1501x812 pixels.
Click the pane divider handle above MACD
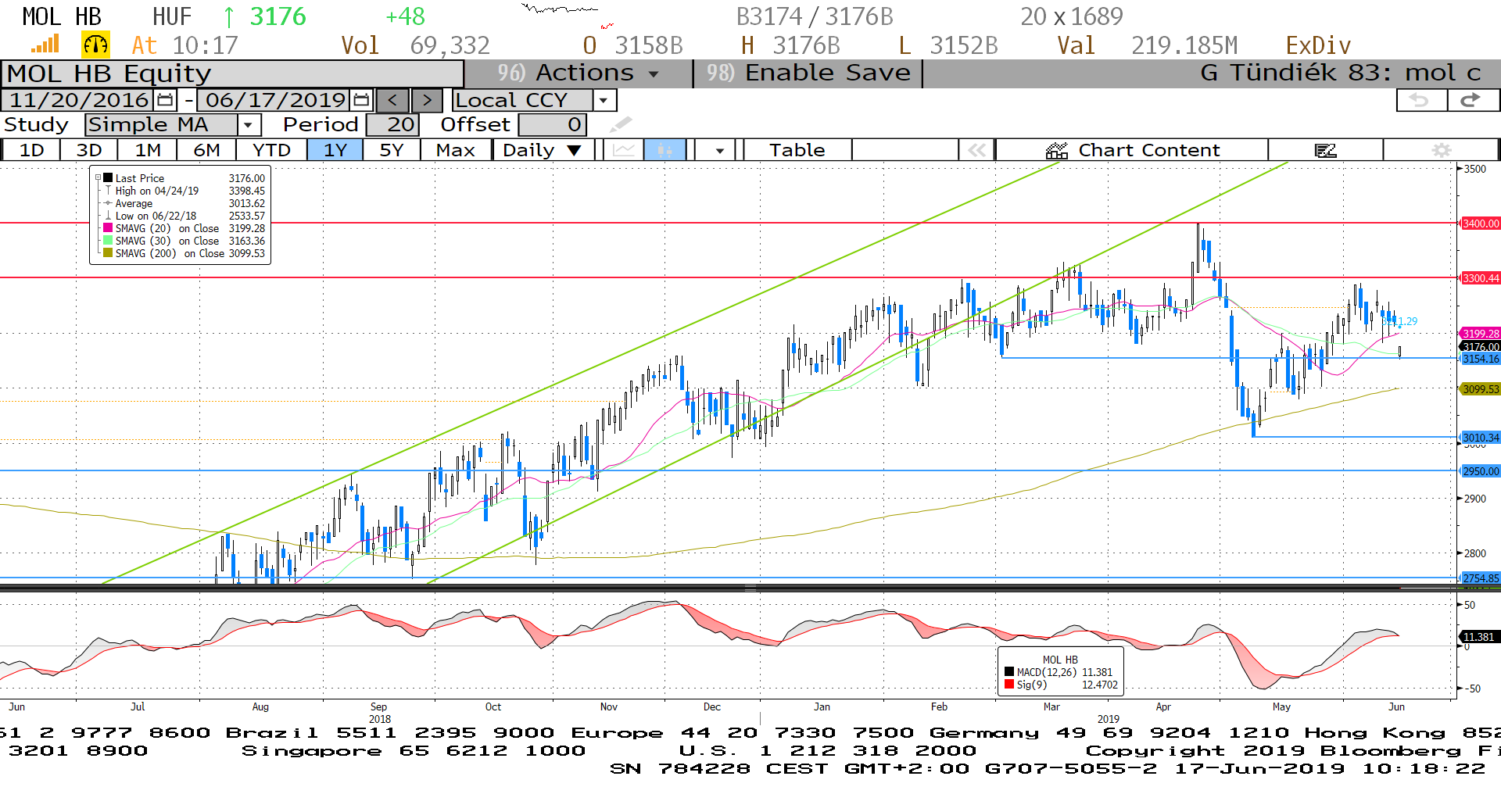(750, 588)
